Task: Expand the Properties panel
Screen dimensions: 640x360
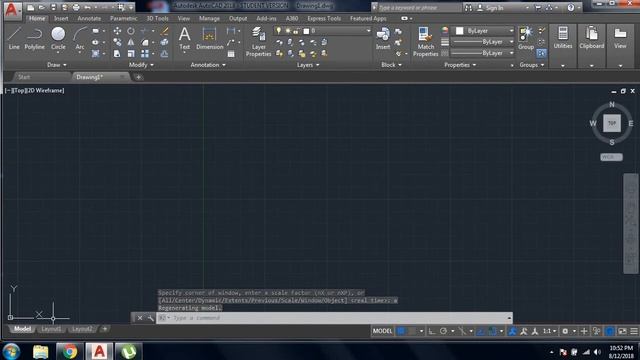Action: (460, 65)
